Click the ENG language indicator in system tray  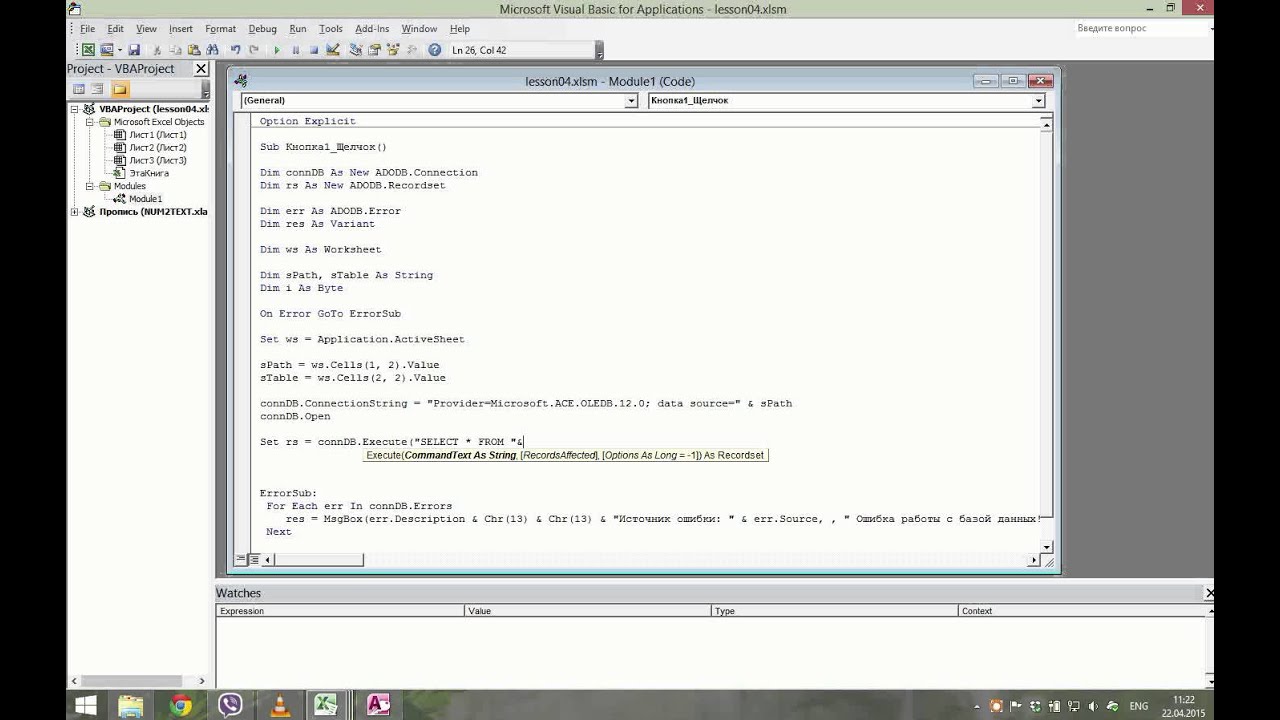(x=1138, y=706)
